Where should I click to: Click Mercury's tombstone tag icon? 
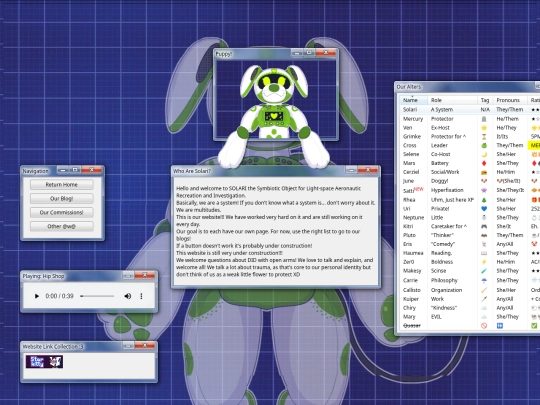(484, 119)
